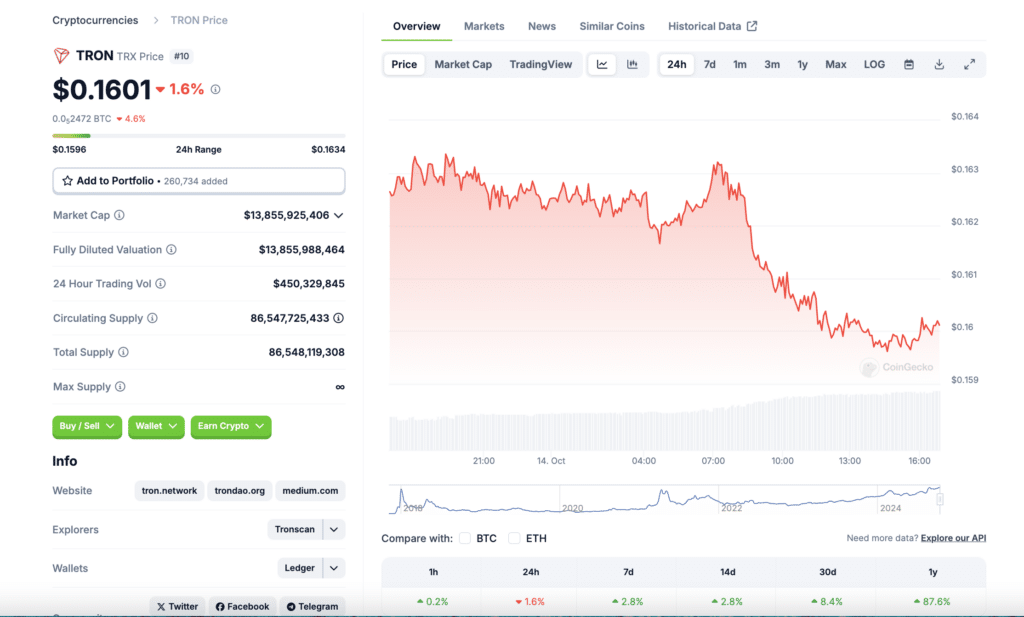Show Circulating Supply label info icon
Viewport: 1024px width, 617px height.
[152, 318]
